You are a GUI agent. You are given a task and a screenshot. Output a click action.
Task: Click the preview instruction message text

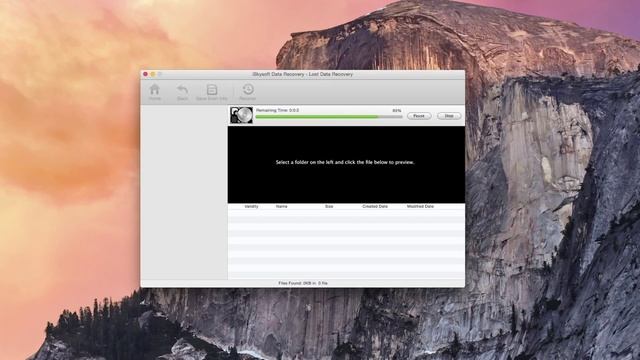[345, 162]
